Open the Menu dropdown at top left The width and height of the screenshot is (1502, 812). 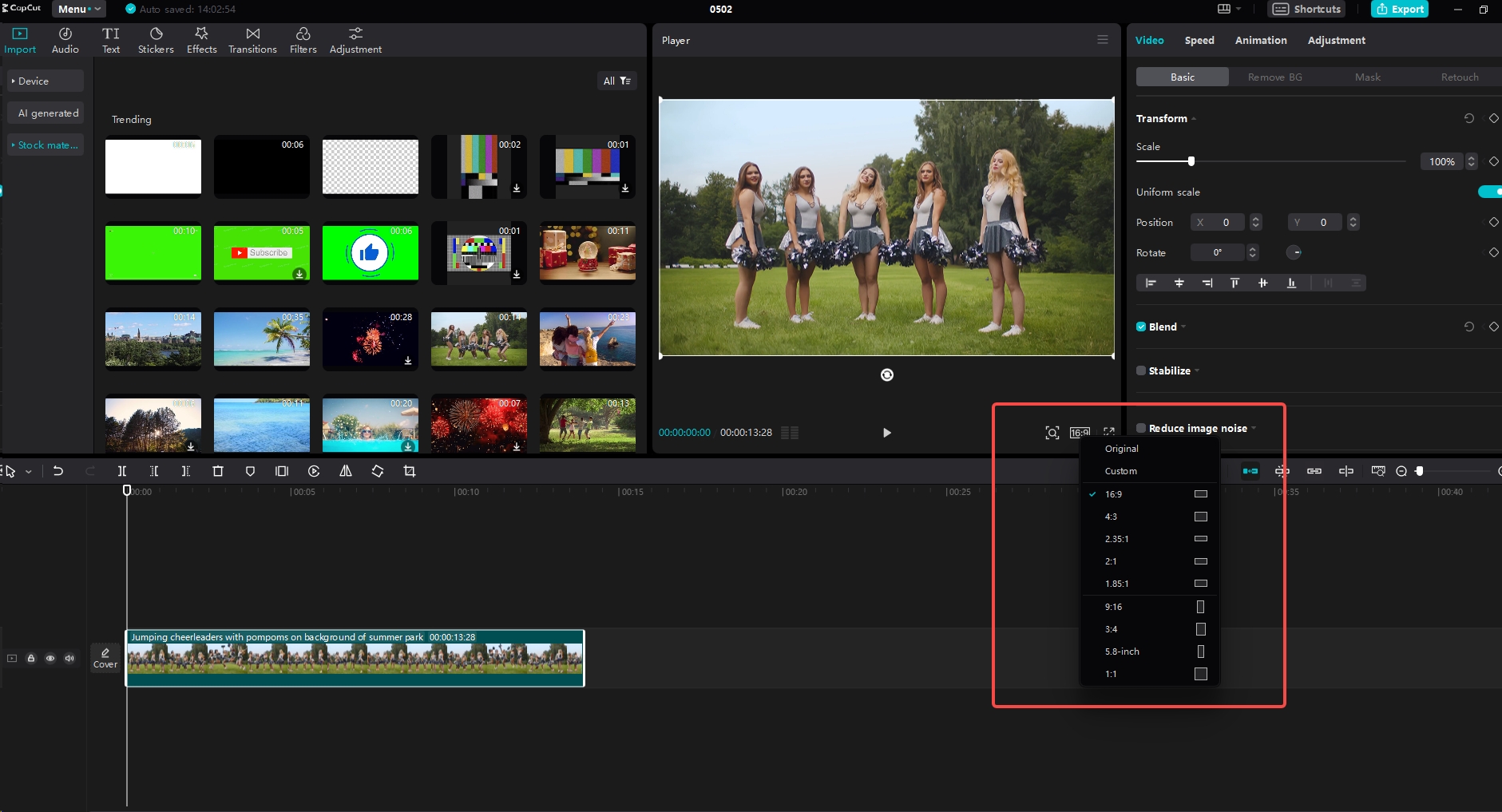point(77,9)
